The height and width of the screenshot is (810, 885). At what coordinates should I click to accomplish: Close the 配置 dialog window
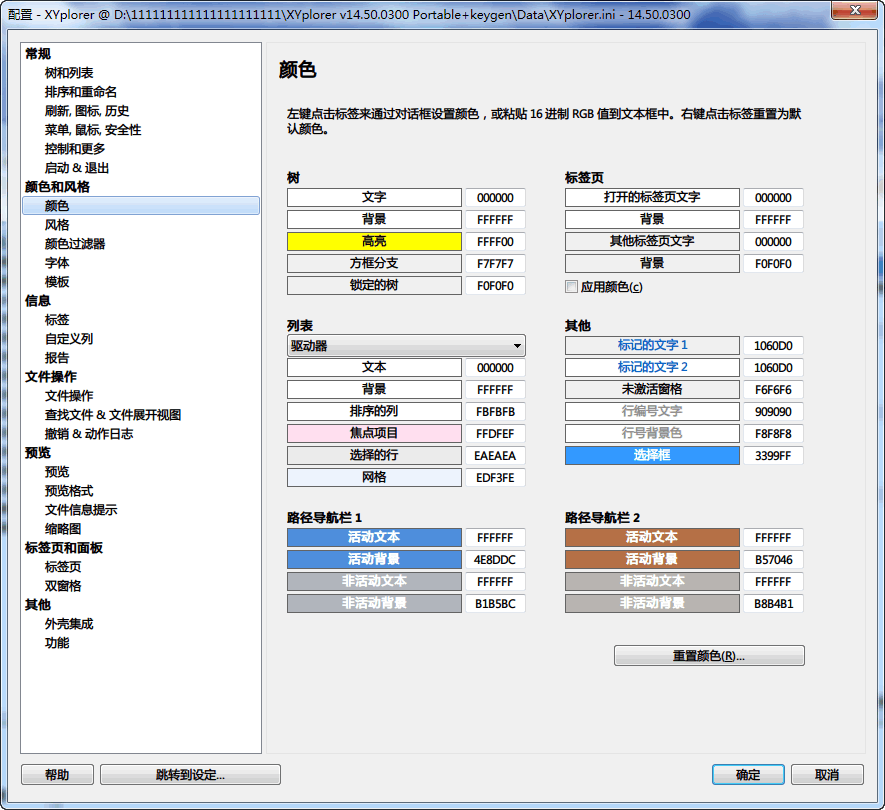coord(855,10)
